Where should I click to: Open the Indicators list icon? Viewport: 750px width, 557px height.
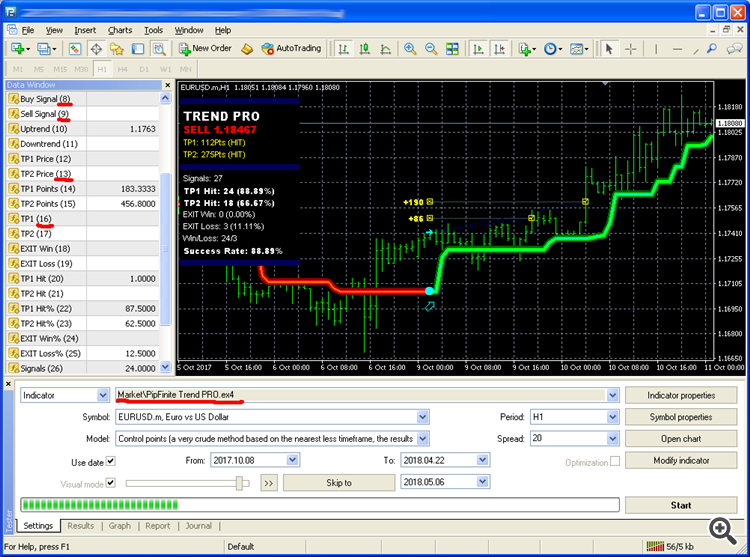(527, 49)
